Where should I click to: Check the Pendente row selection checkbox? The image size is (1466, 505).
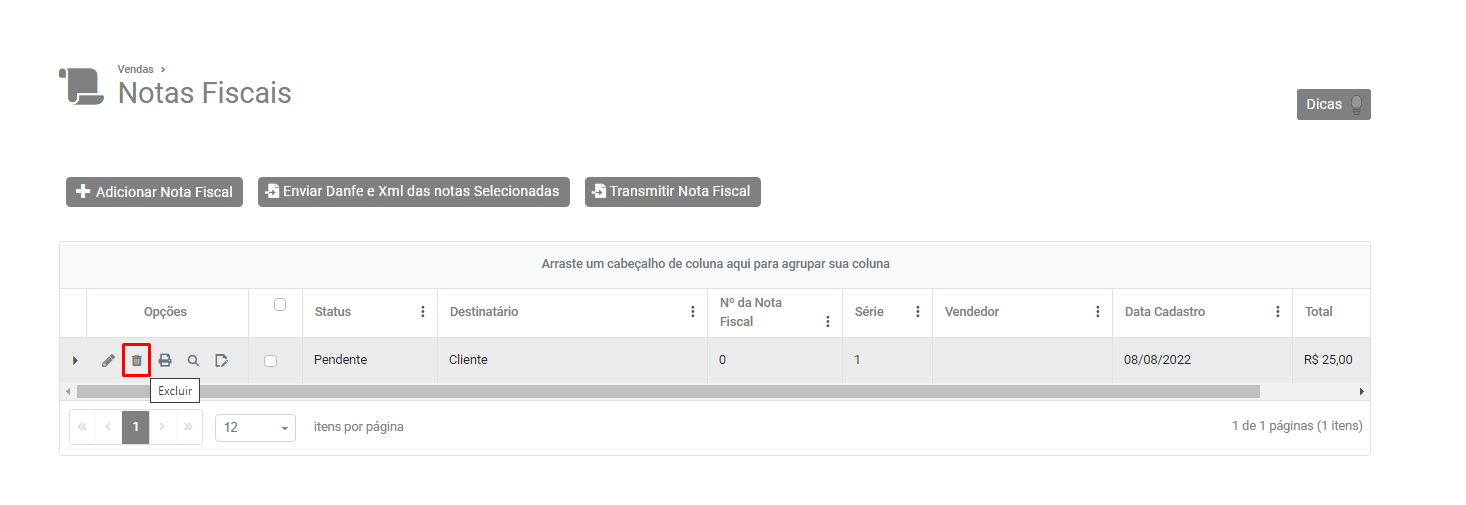pyautogui.click(x=270, y=361)
